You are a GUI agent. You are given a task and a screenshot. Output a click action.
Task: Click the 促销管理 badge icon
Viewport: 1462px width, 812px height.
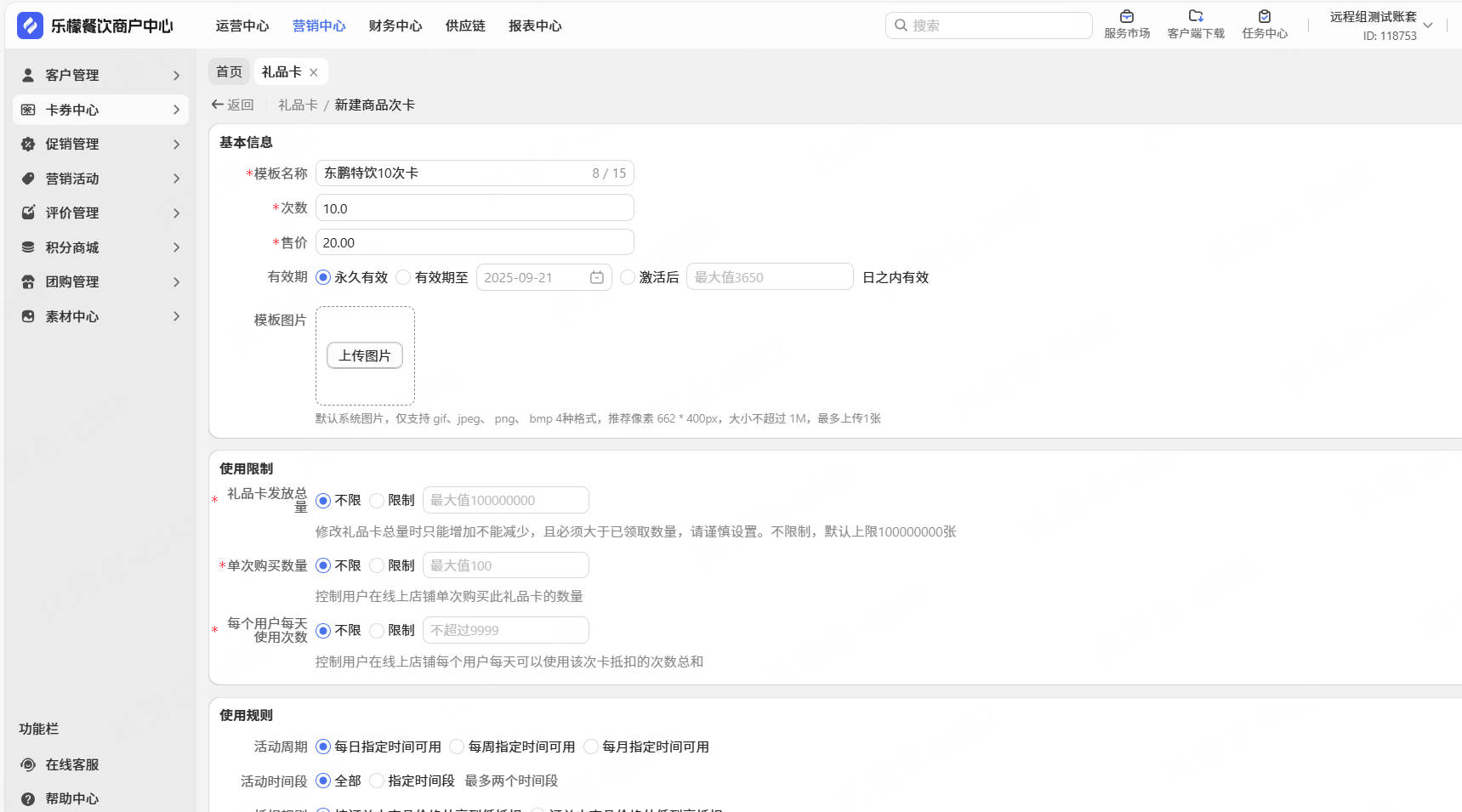(x=28, y=144)
